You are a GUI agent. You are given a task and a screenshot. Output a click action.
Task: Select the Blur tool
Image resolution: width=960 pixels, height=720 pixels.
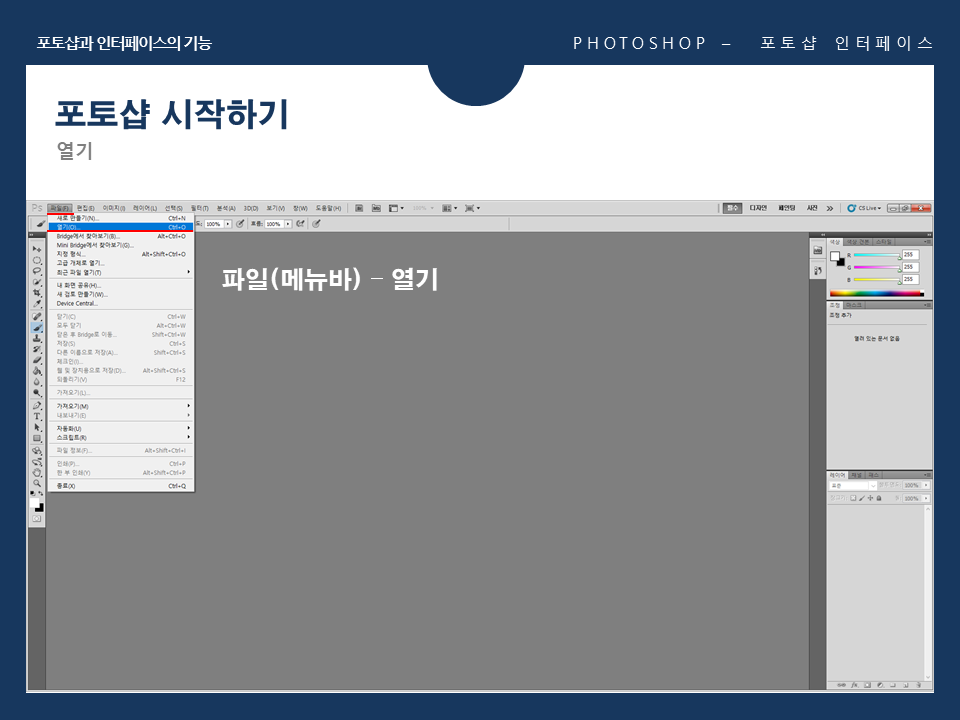pos(37,383)
